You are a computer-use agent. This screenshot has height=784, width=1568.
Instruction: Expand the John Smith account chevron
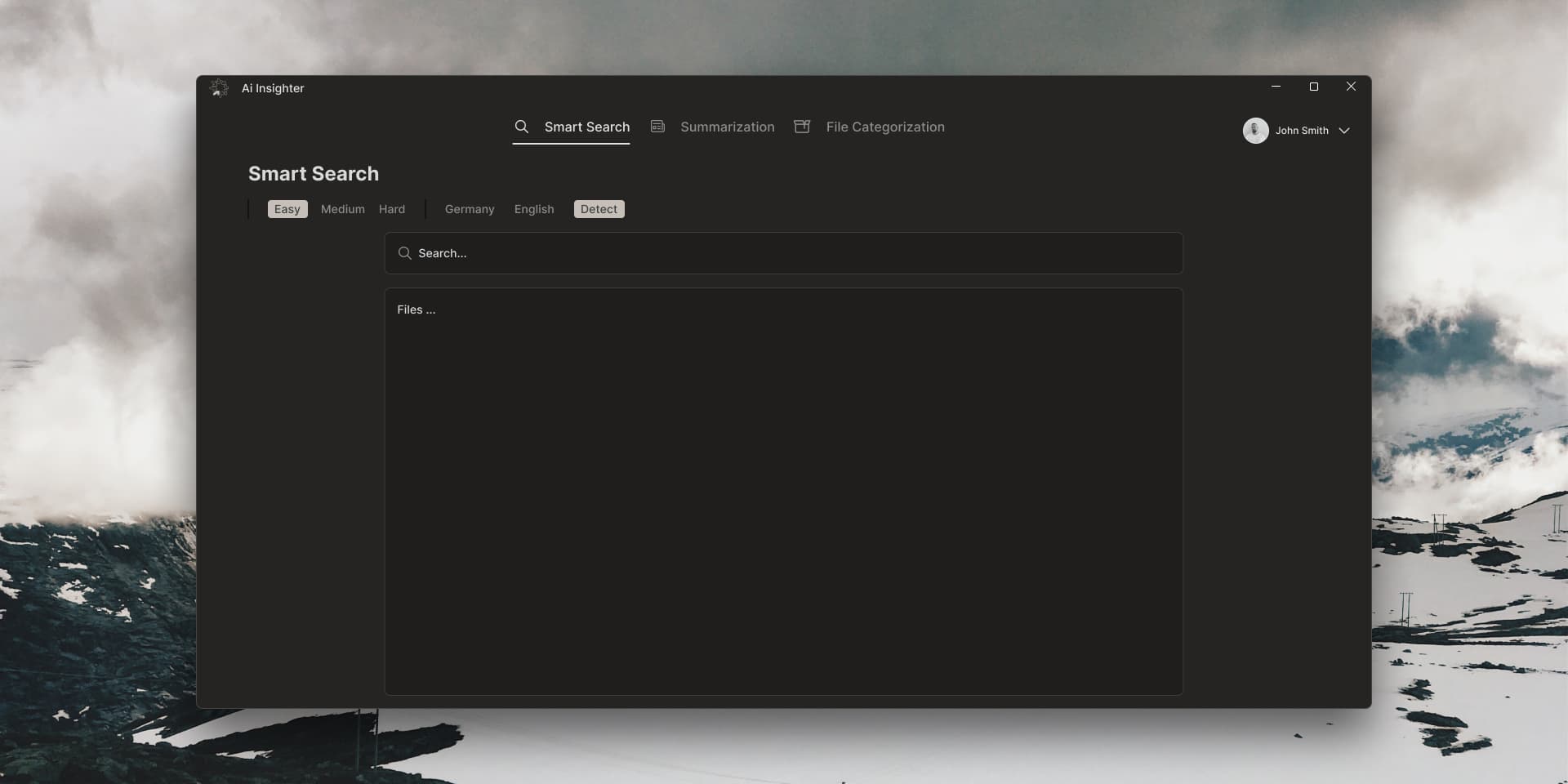click(x=1344, y=131)
